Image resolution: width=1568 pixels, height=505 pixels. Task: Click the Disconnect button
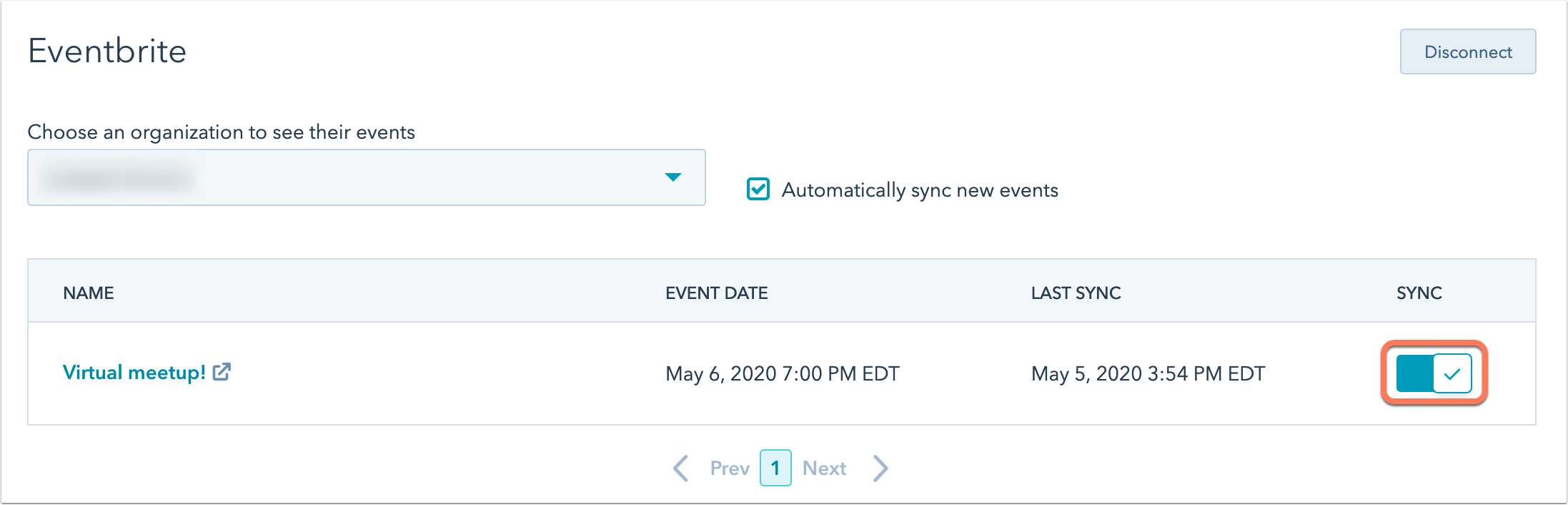[1467, 52]
